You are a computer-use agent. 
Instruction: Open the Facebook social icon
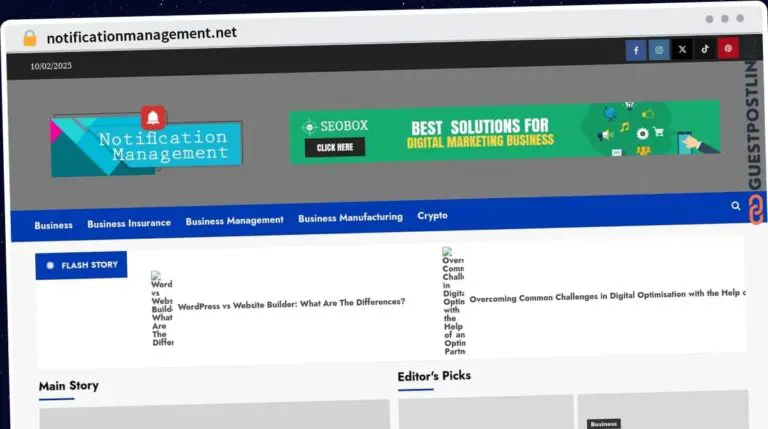point(636,50)
